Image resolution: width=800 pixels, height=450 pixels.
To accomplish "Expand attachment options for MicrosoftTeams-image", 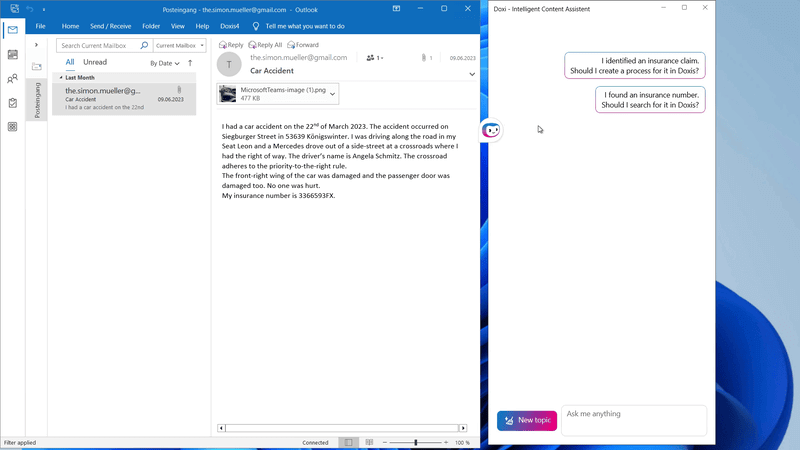I will point(332,94).
